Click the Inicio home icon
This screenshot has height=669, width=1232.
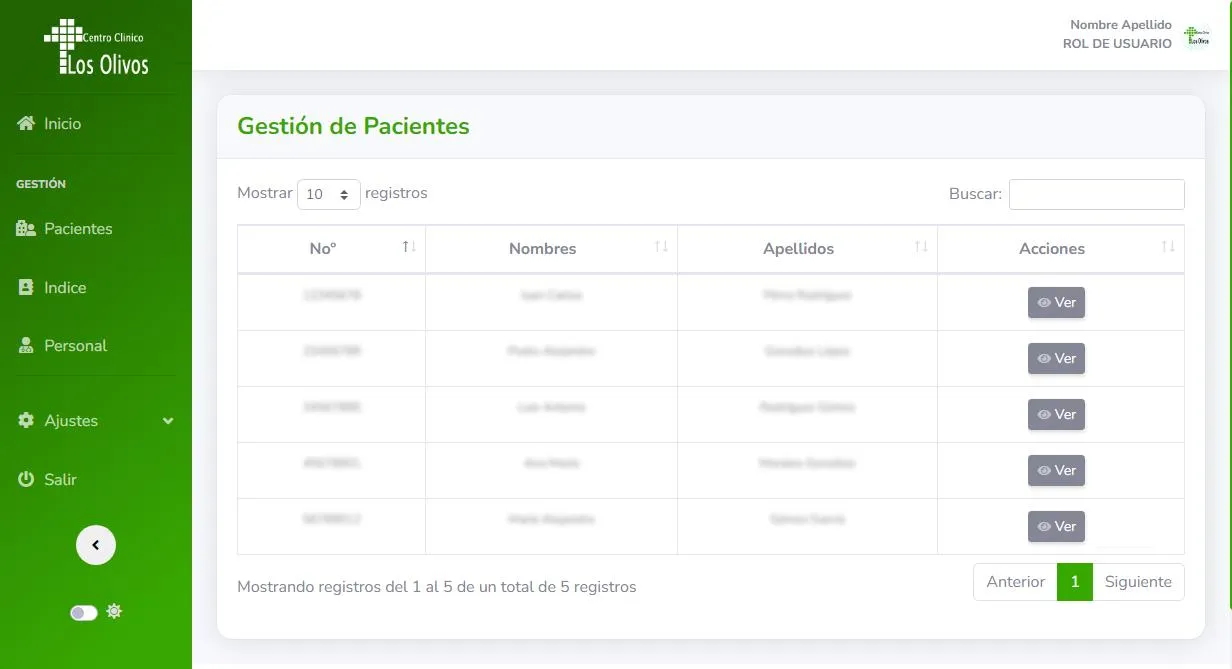[26, 124]
